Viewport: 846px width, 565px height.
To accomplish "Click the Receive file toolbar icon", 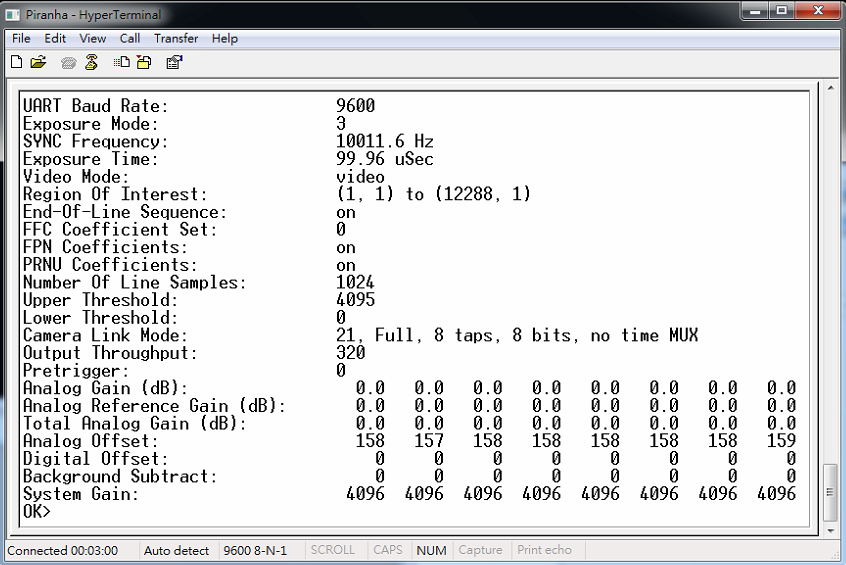I will tap(144, 62).
